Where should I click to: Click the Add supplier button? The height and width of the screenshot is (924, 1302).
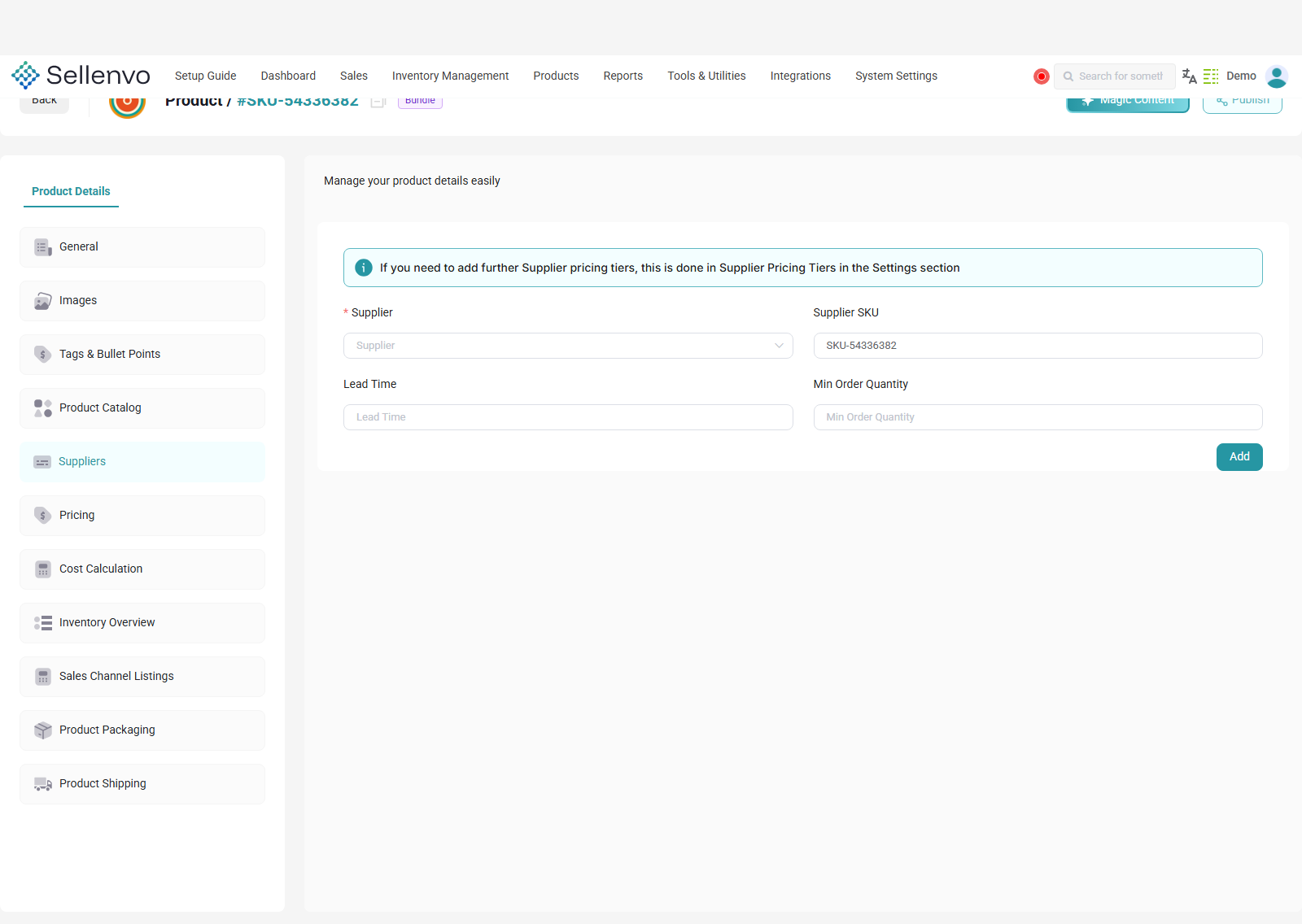(x=1239, y=457)
